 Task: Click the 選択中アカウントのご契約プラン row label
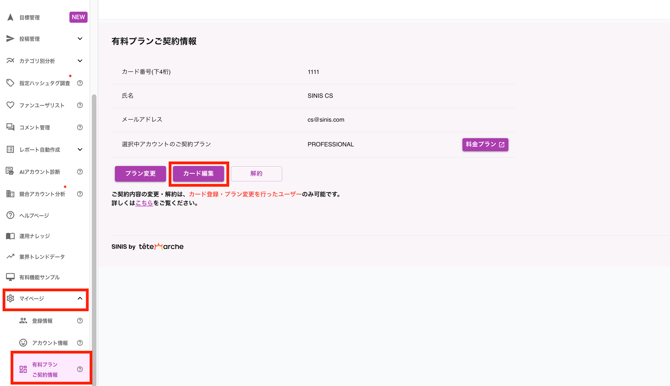166,144
